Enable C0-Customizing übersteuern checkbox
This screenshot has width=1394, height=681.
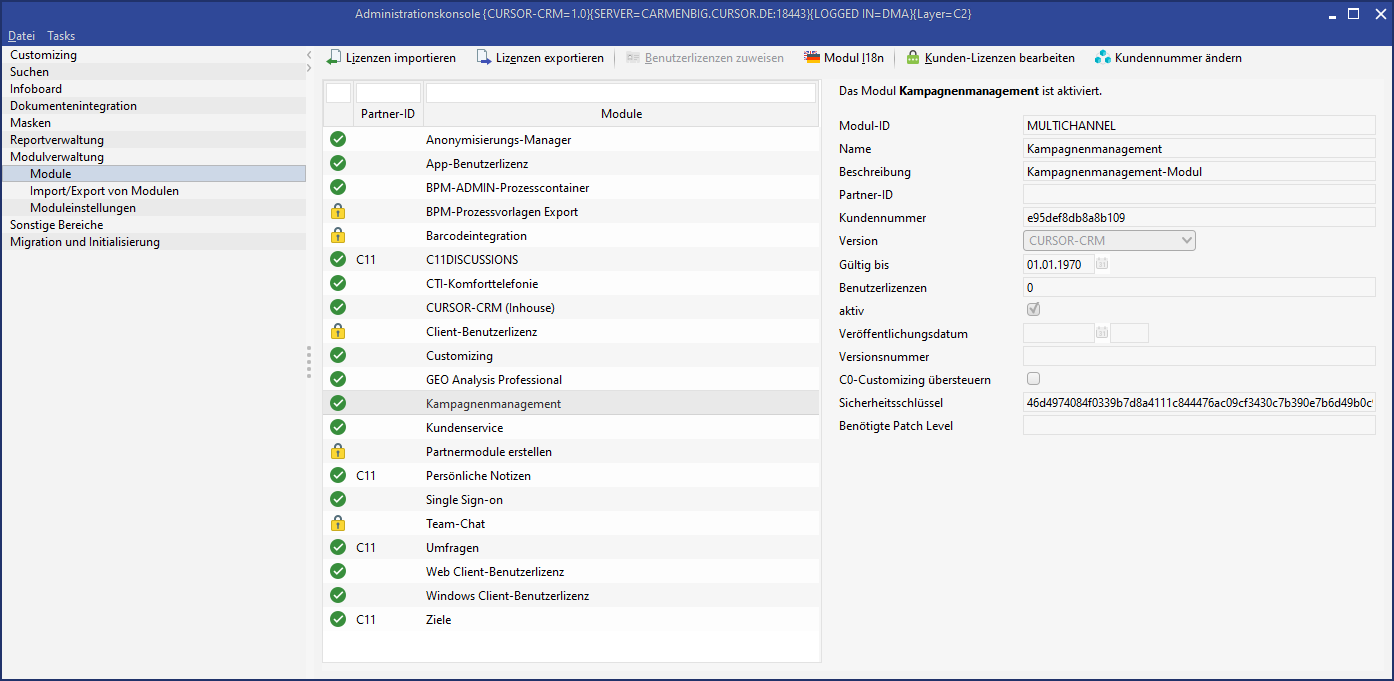(x=1034, y=379)
